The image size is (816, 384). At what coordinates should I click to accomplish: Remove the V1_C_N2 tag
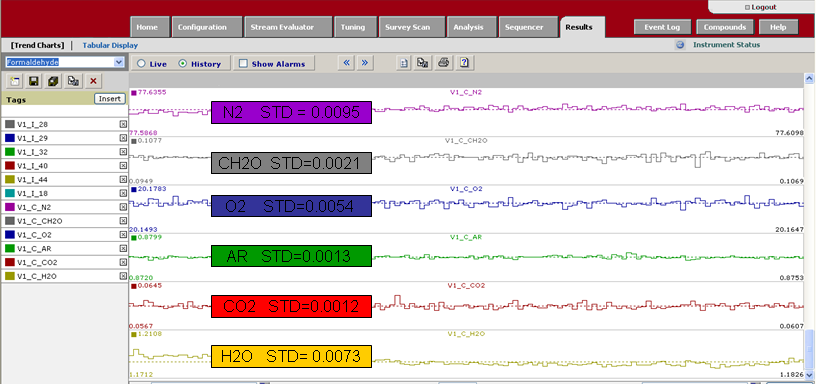123,207
